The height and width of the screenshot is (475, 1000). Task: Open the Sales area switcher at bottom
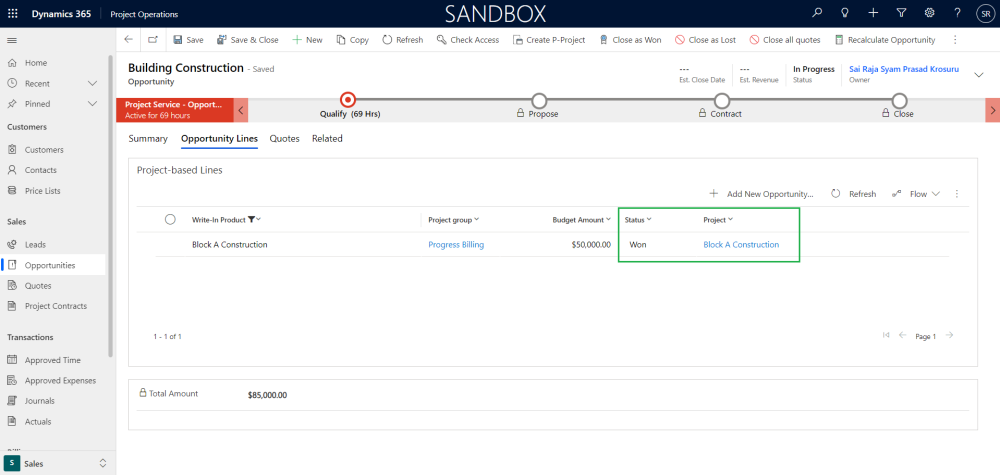click(57, 464)
